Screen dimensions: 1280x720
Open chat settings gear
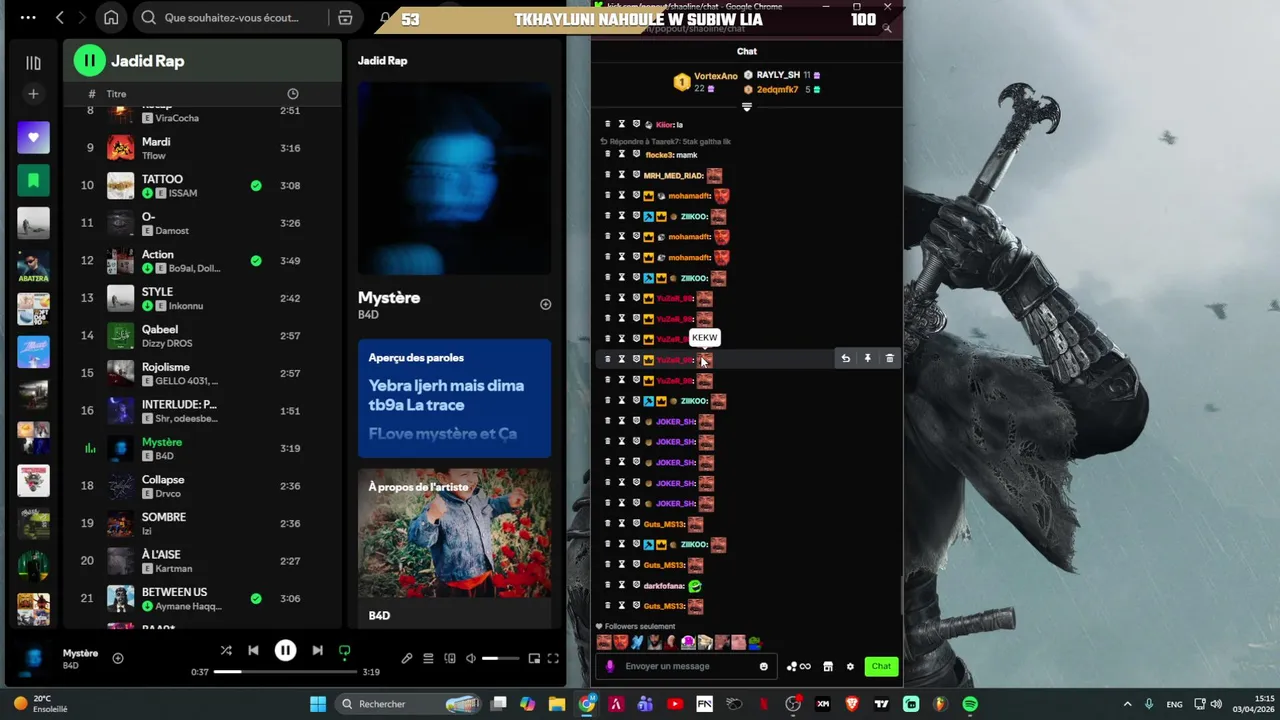pos(850,667)
